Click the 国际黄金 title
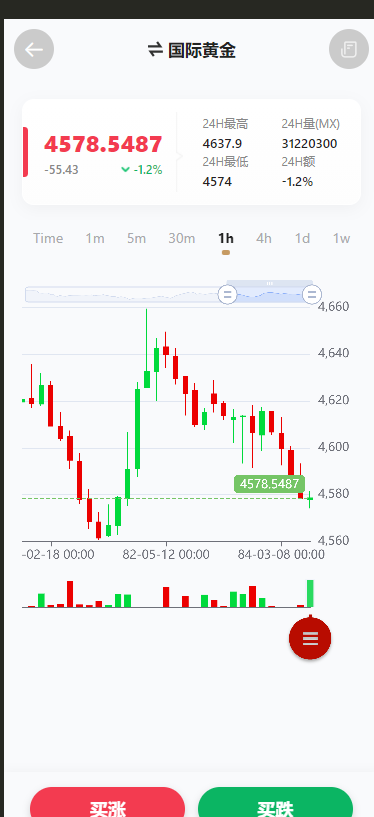This screenshot has width=374, height=817. tap(202, 50)
